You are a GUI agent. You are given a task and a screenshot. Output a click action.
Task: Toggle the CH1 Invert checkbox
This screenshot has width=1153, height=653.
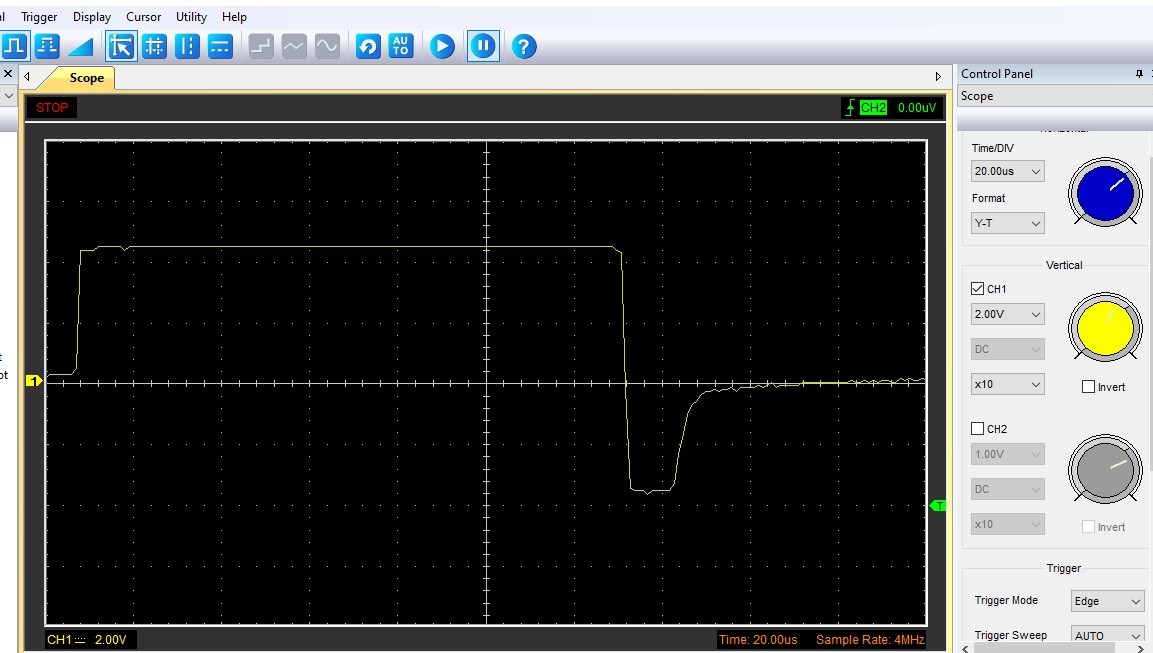click(x=1088, y=387)
